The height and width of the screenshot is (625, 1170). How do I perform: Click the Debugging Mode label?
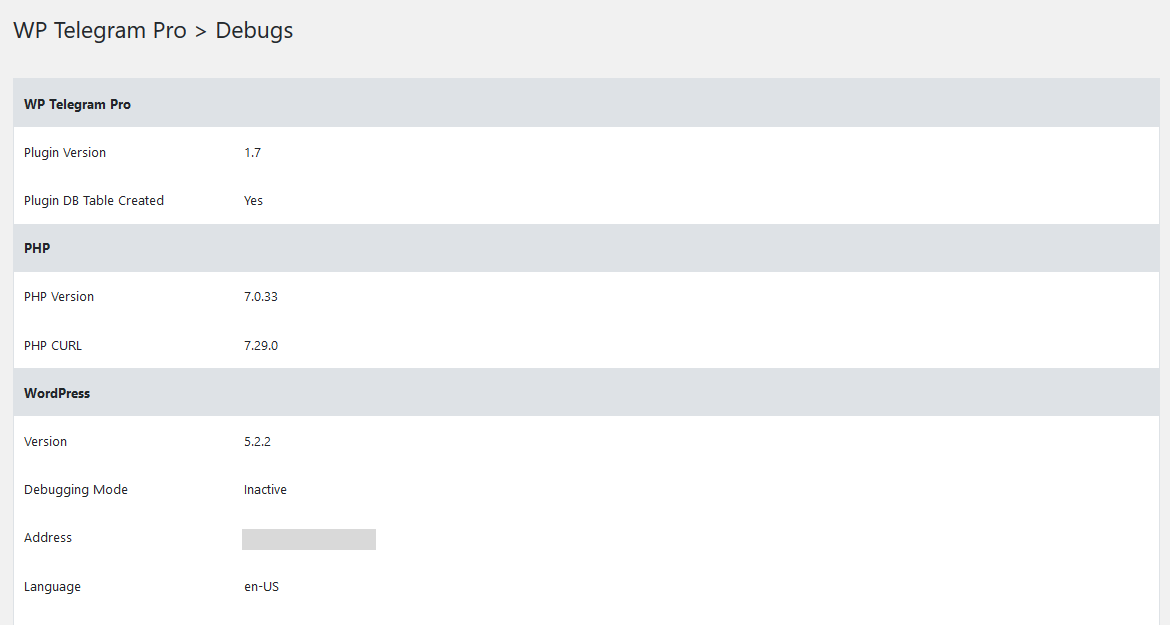coord(76,490)
